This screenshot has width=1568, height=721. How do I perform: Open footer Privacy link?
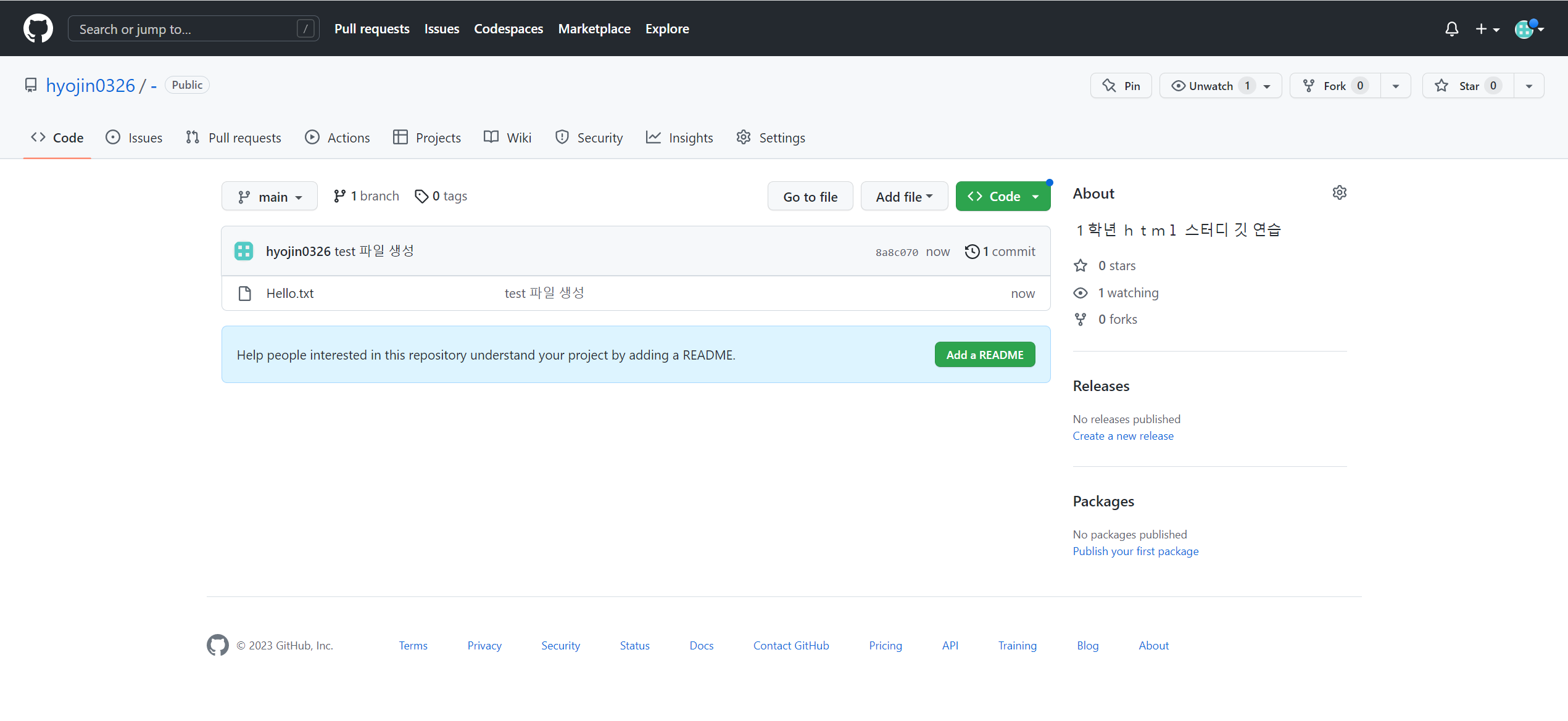click(x=484, y=646)
